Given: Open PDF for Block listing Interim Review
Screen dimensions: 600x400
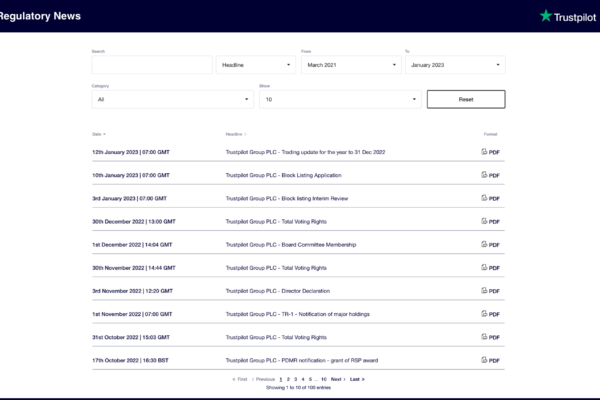Looking at the screenshot, I should [490, 198].
